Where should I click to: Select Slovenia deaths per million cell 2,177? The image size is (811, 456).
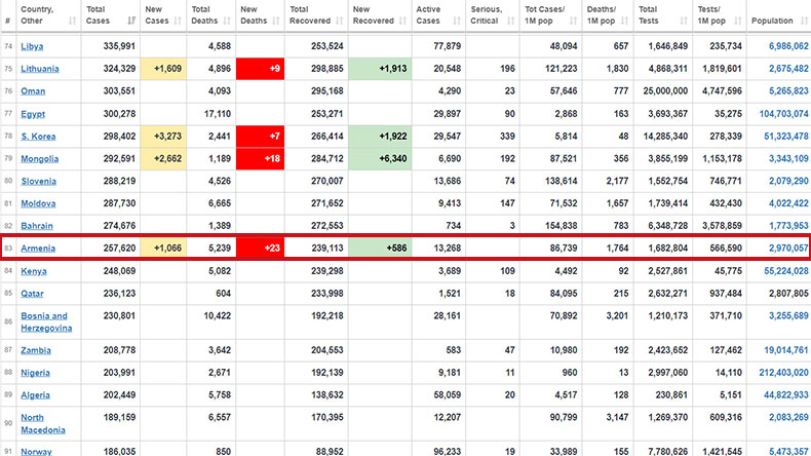pyautogui.click(x=608, y=181)
